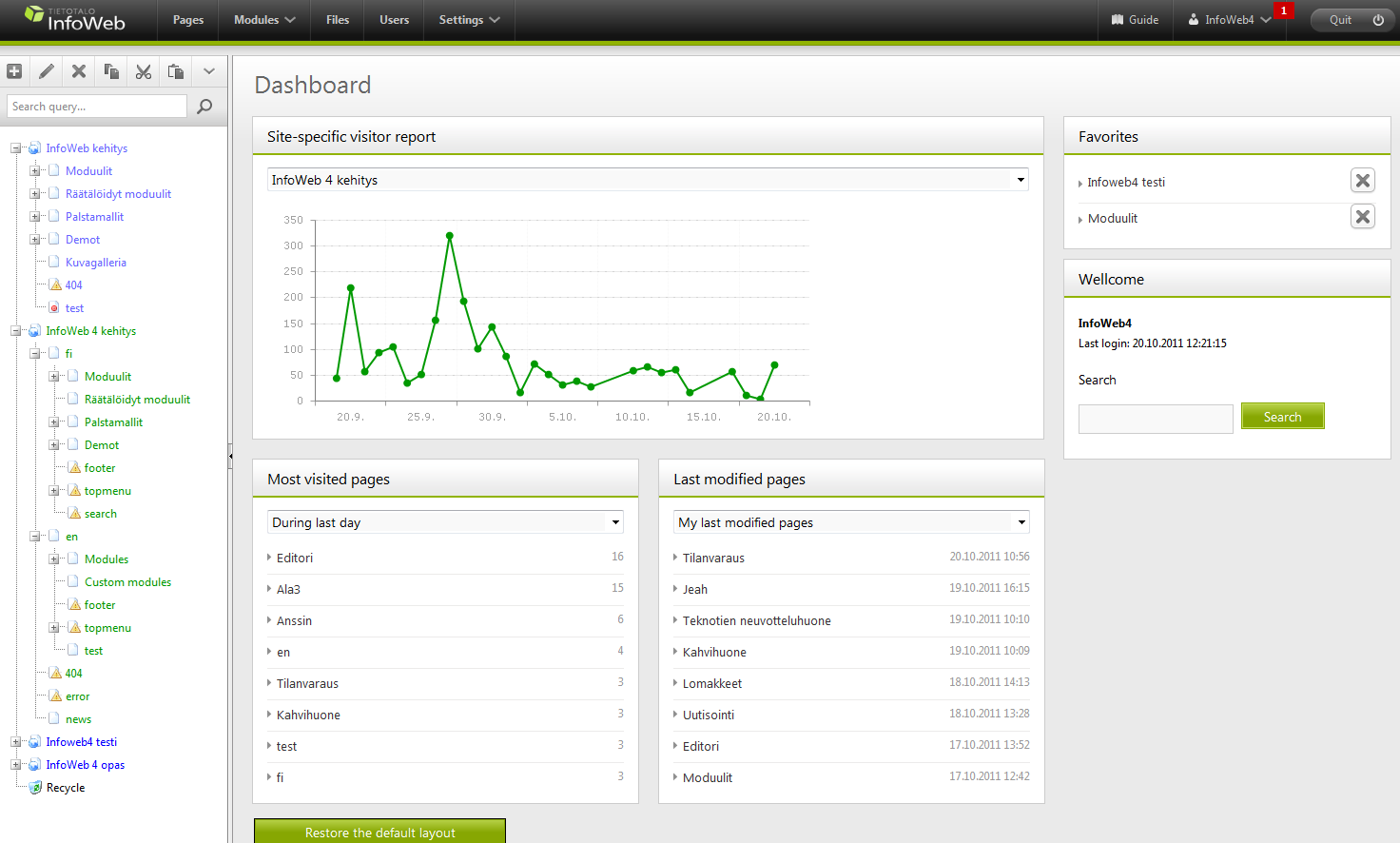Image resolution: width=1400 pixels, height=843 pixels.
Task: Open the Pages menu
Action: (x=188, y=20)
